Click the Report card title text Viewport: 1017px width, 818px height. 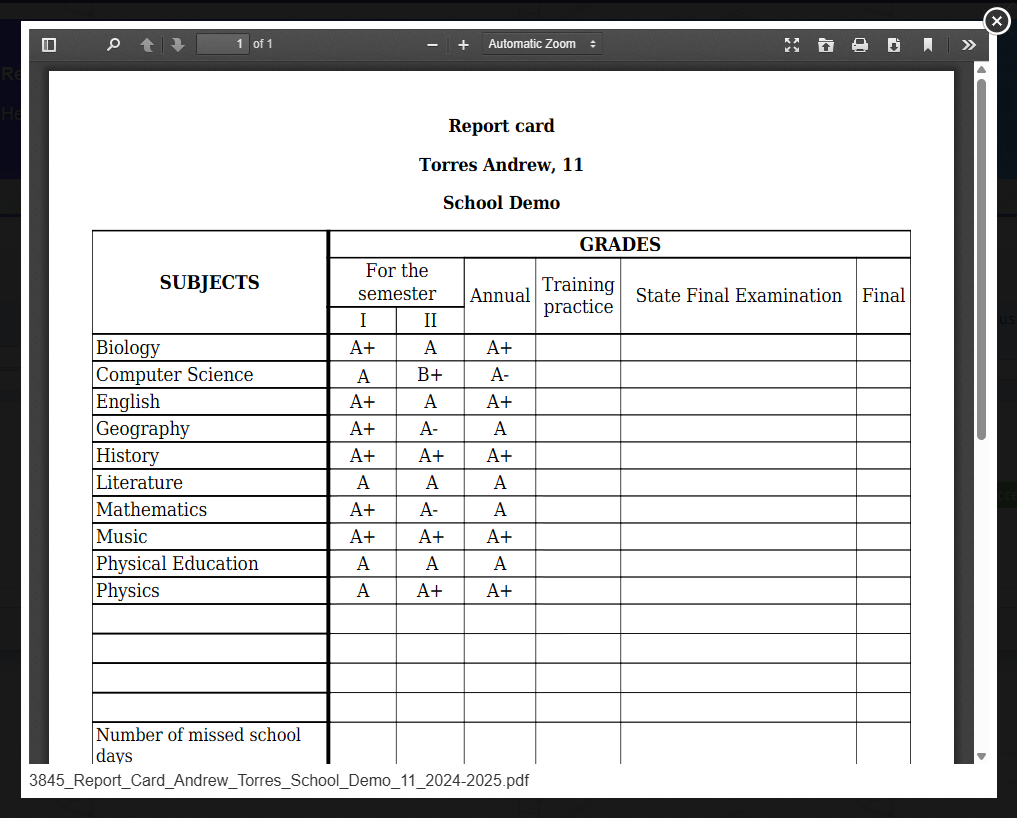[501, 126]
